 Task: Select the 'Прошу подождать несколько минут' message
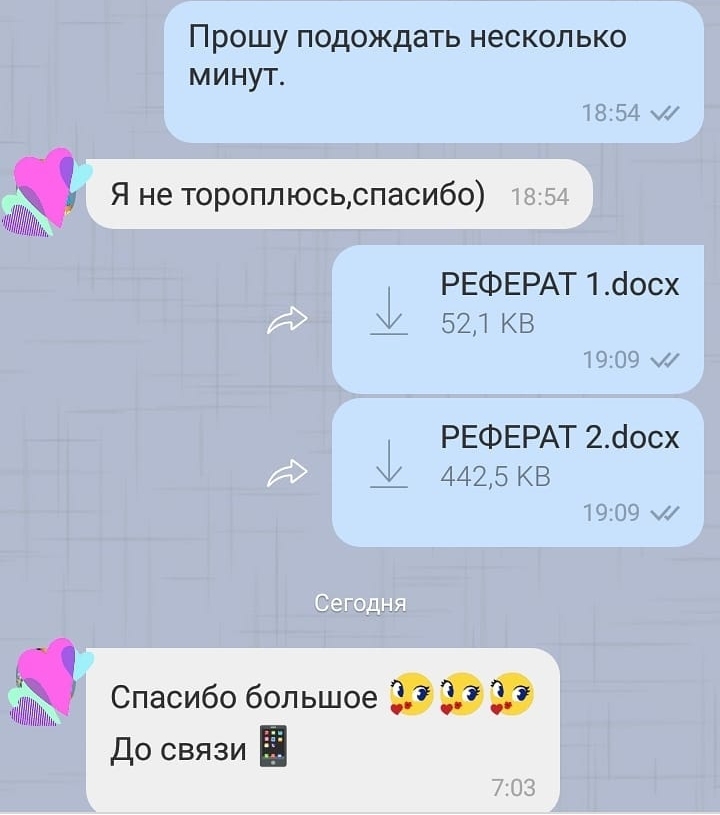pyautogui.click(x=434, y=72)
